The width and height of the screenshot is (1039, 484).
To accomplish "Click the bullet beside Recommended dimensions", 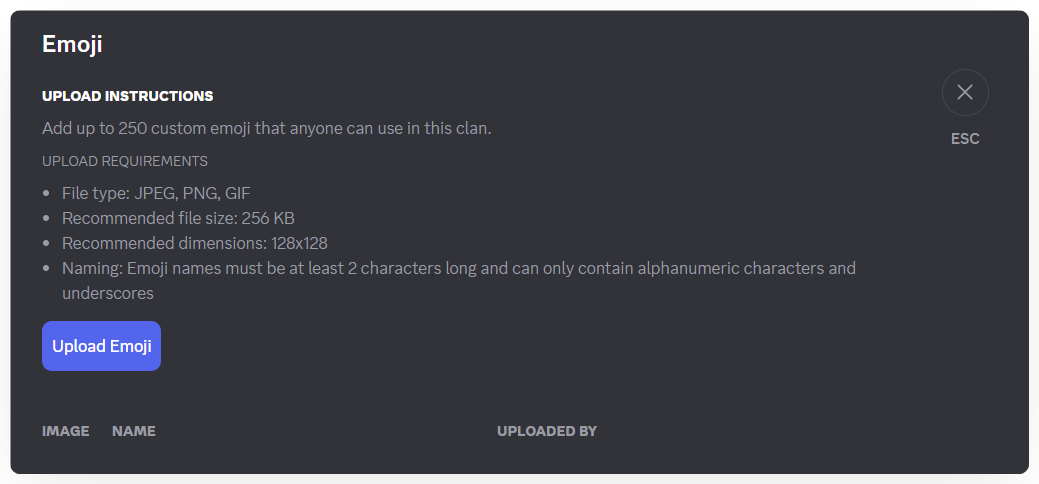I will 47,243.
